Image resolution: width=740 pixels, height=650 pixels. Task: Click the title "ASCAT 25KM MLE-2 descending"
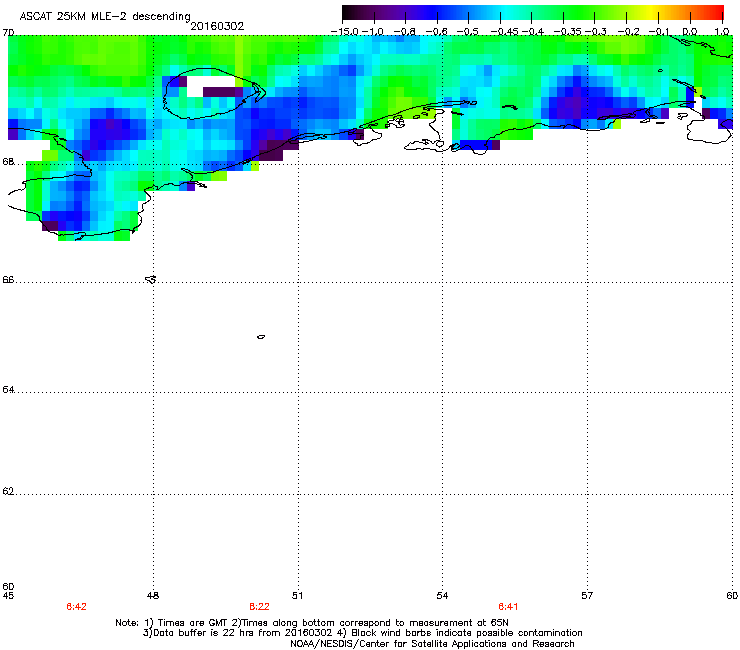[x=105, y=16]
